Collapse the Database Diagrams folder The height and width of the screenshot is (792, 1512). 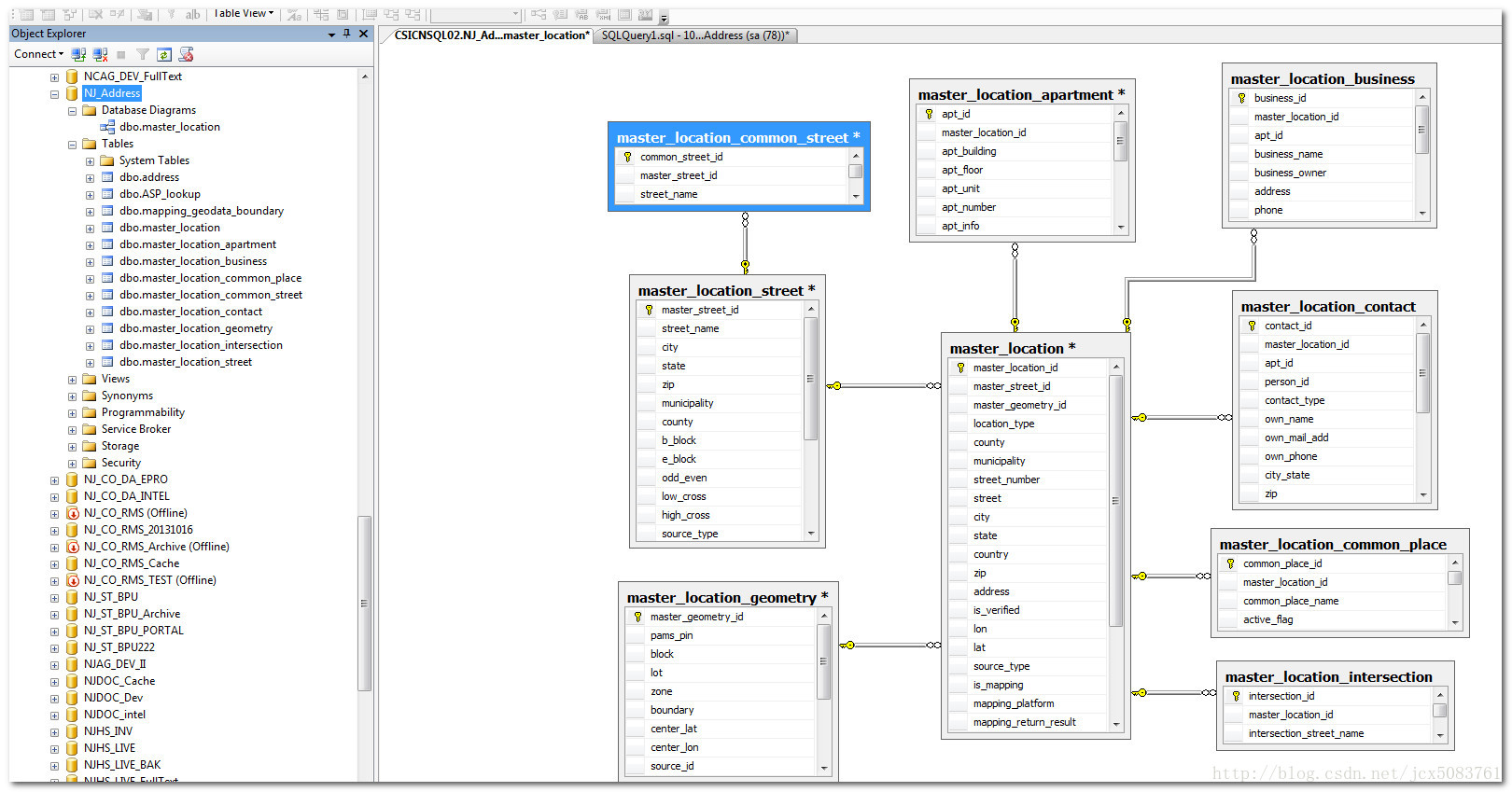[x=72, y=111]
